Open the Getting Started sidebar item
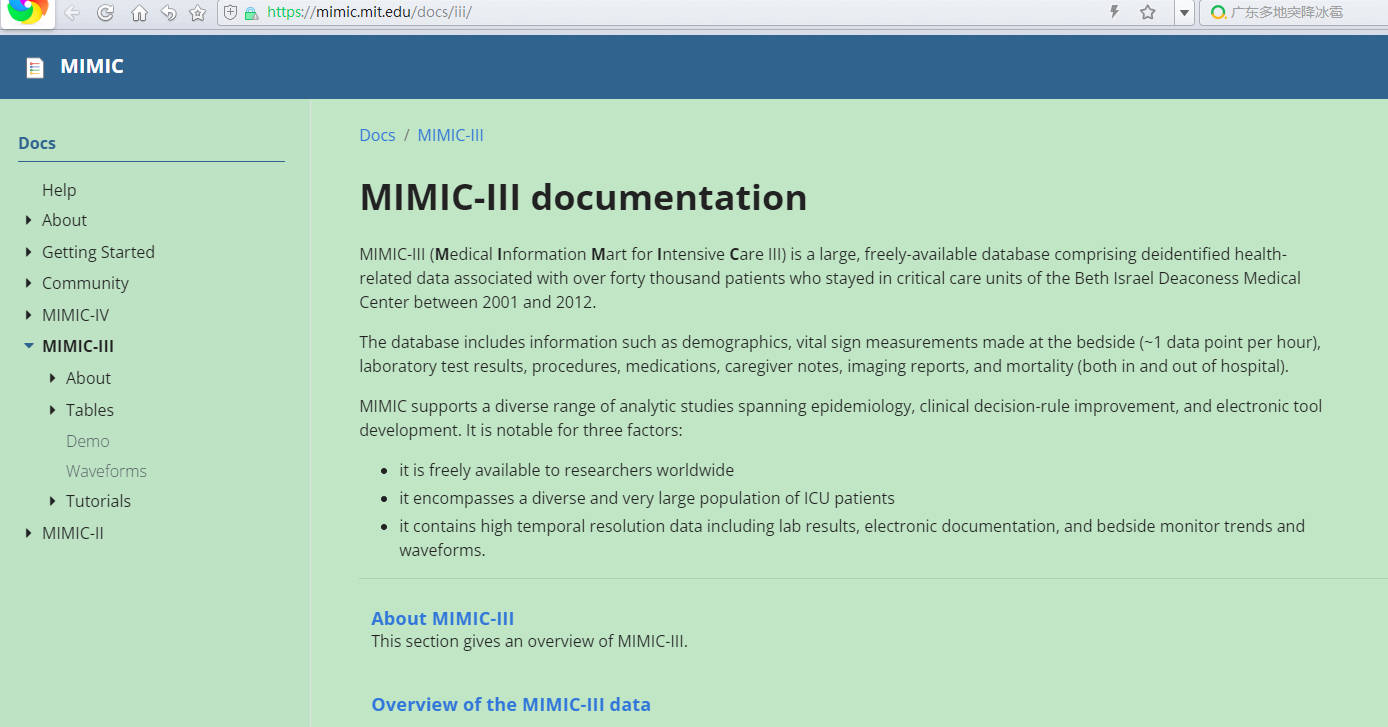Image resolution: width=1388 pixels, height=727 pixels. 98,251
